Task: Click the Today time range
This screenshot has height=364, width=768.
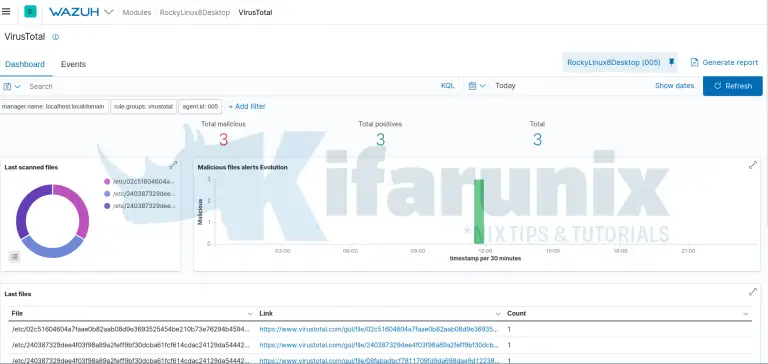Action: click(505, 86)
